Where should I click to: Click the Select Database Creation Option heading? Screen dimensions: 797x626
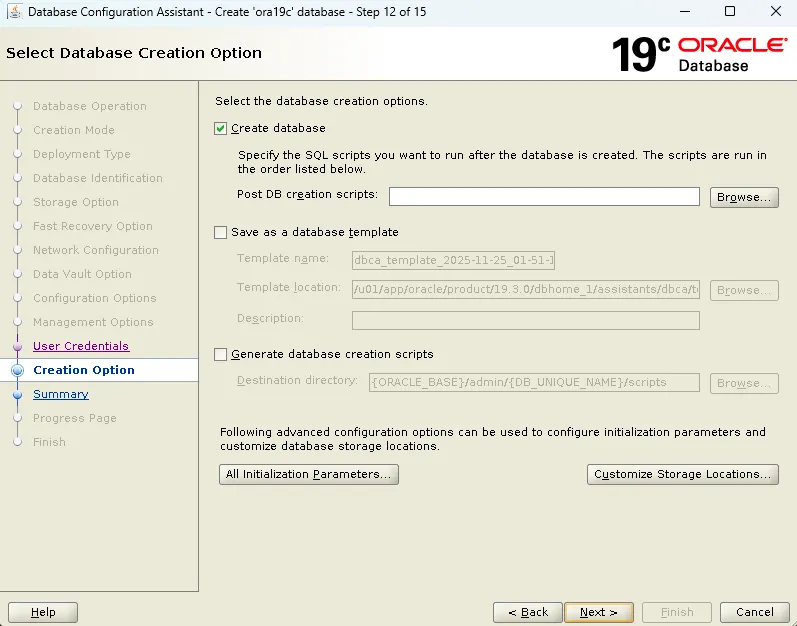pyautogui.click(x=134, y=53)
